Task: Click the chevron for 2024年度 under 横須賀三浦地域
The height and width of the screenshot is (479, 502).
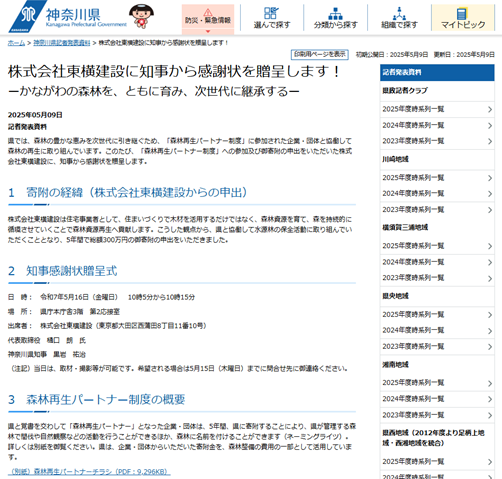Action: tap(490, 262)
